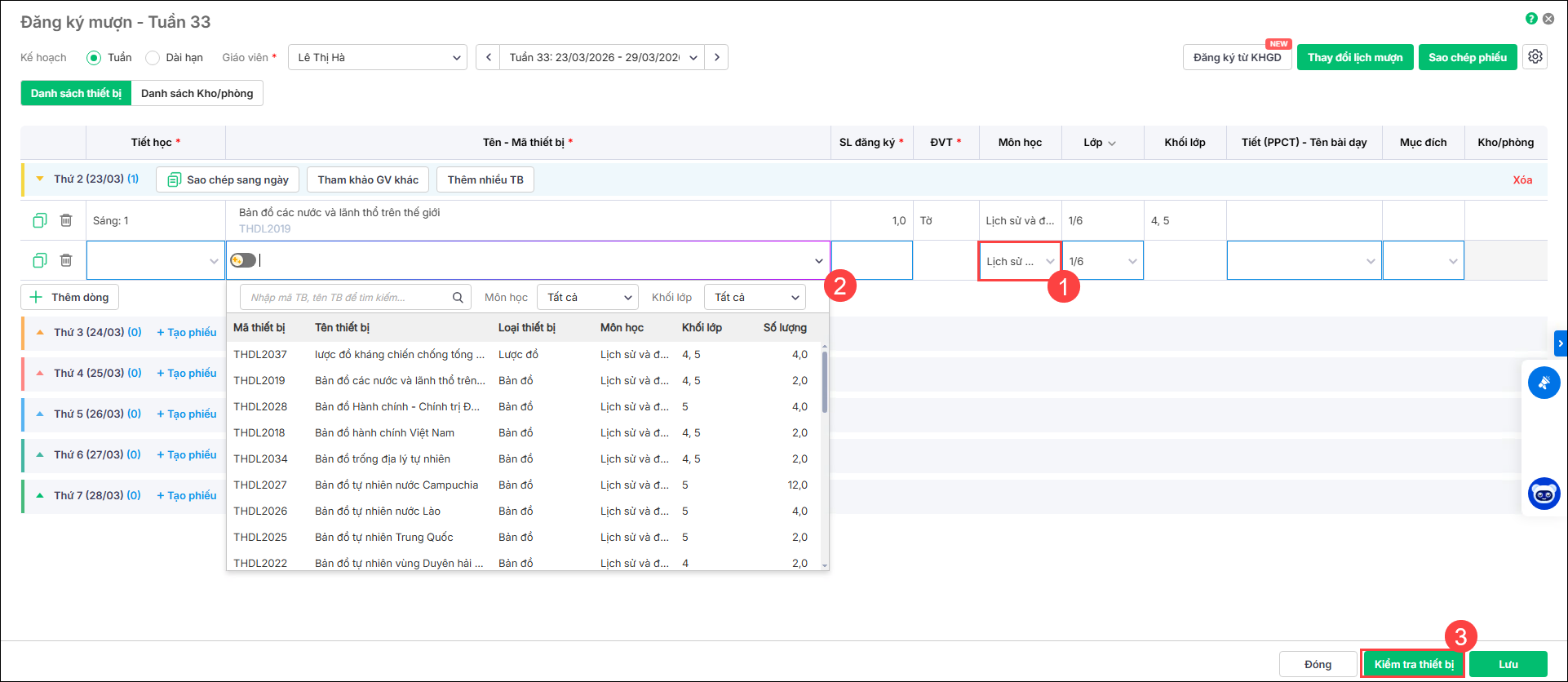Switch to Danh sách thiết bị tab
The width and height of the screenshot is (1568, 682).
76,93
